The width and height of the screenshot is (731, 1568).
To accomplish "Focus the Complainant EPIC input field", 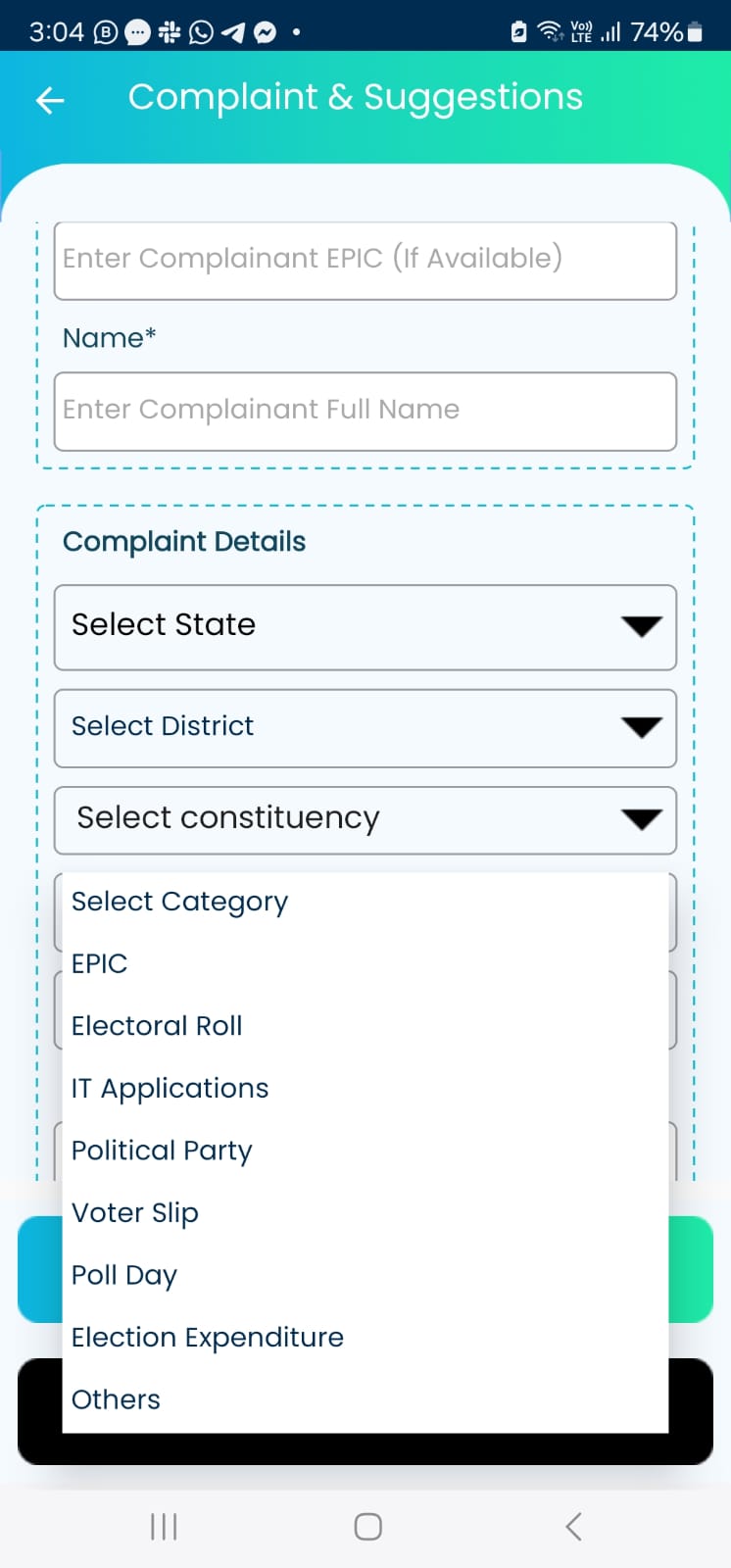I will 365,260.
